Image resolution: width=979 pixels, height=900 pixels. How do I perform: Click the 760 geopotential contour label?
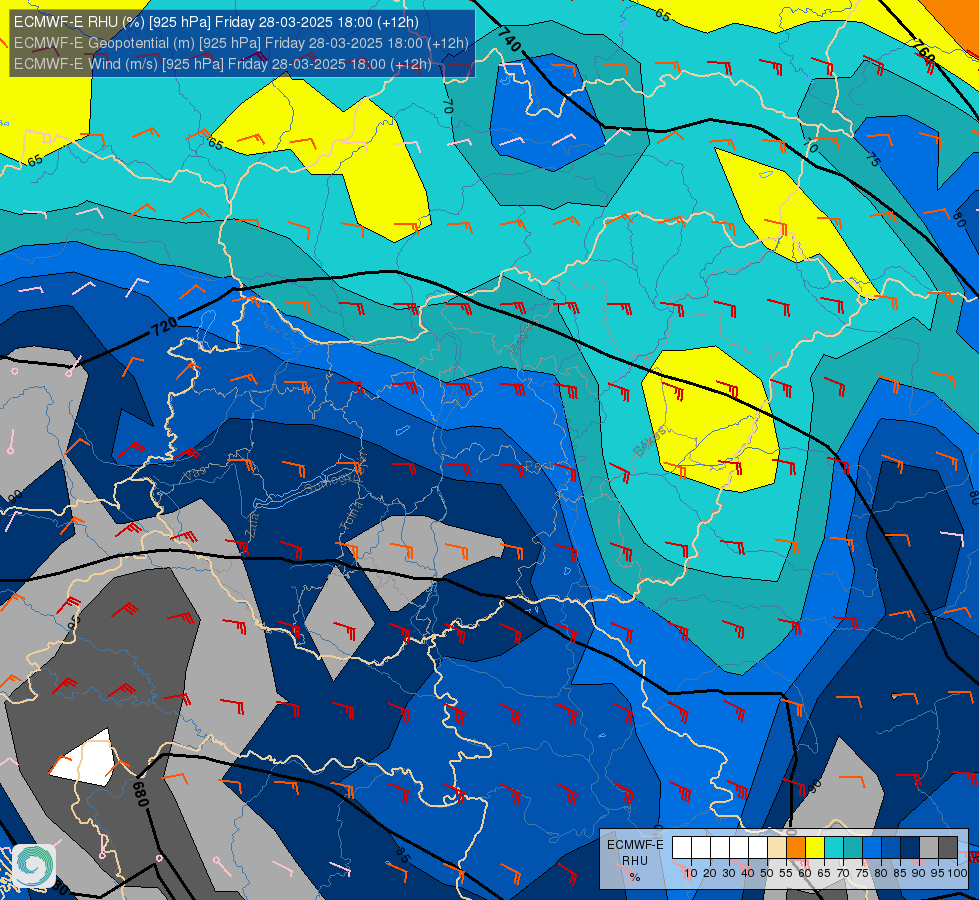(922, 51)
